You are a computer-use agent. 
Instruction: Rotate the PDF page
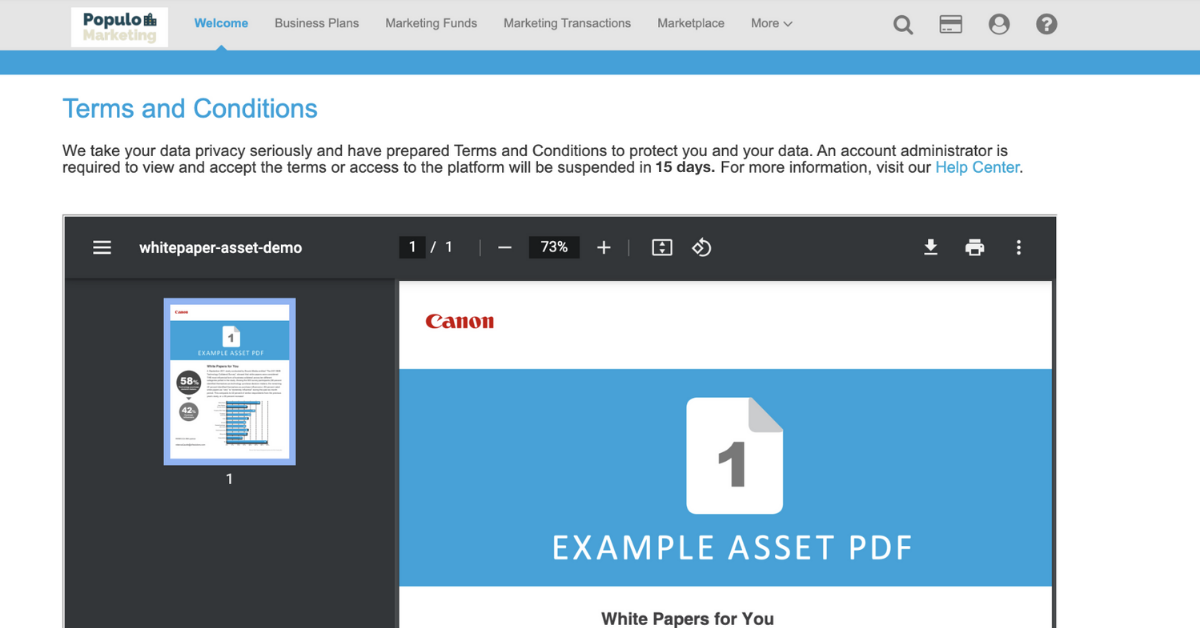click(701, 247)
